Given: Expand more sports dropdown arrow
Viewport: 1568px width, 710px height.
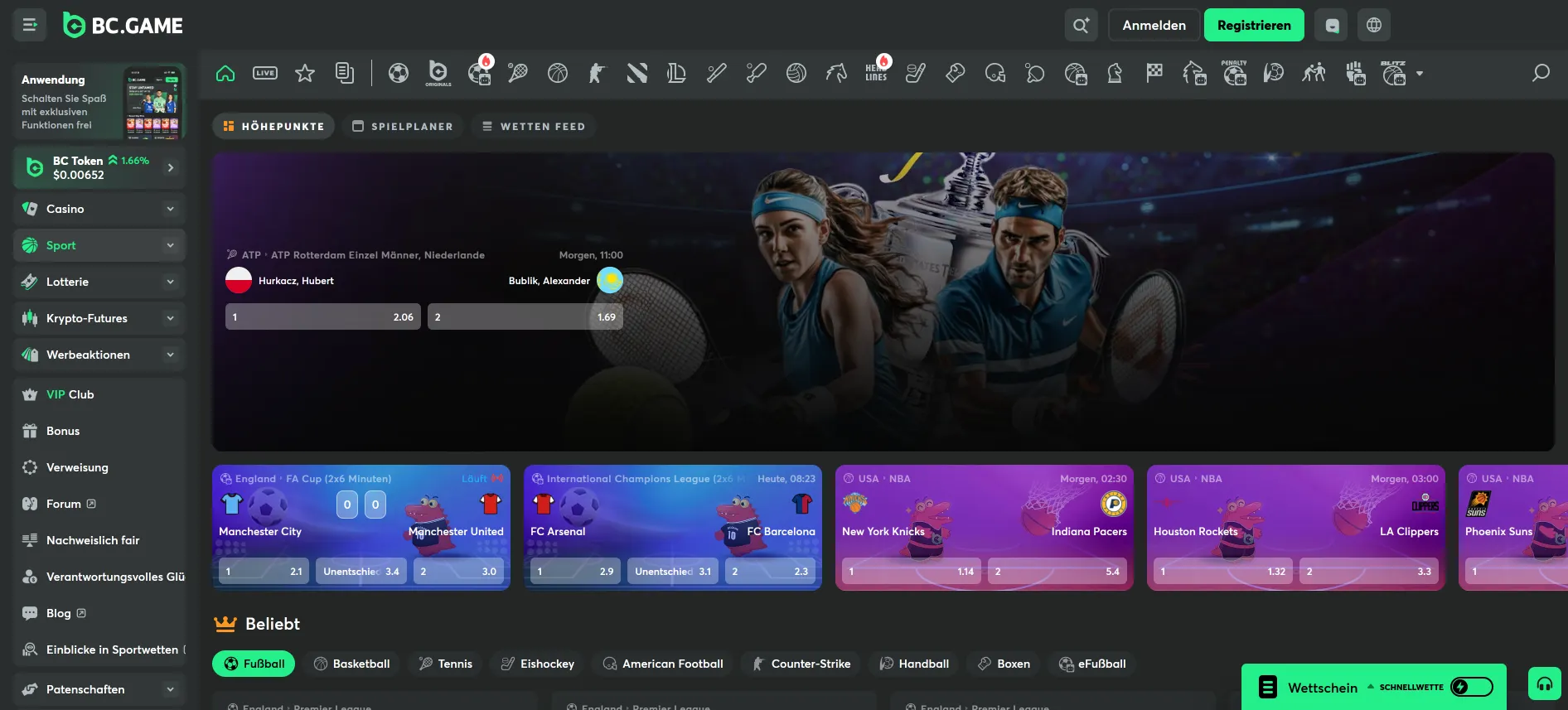Looking at the screenshot, I should tap(1420, 74).
